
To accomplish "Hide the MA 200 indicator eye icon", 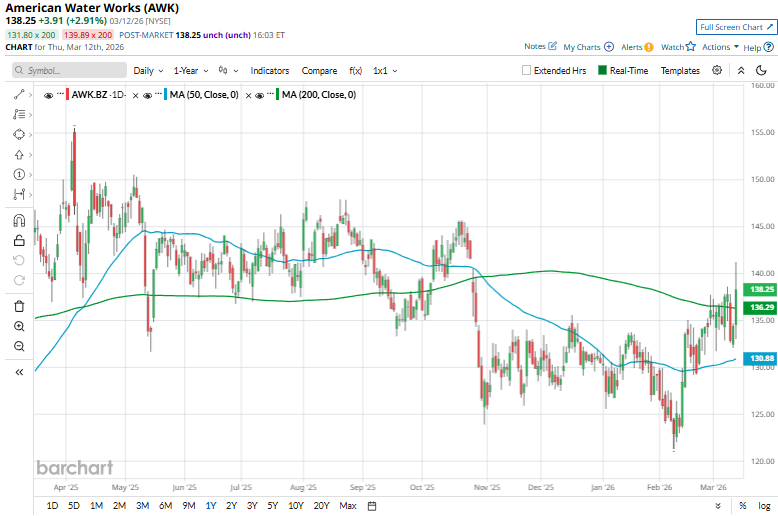I will point(259,95).
